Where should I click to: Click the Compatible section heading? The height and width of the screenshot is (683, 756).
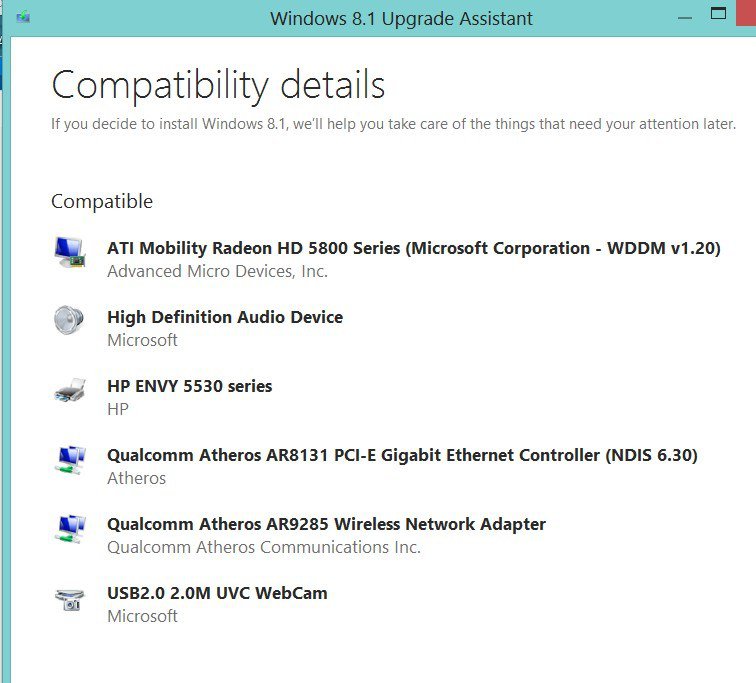(102, 201)
